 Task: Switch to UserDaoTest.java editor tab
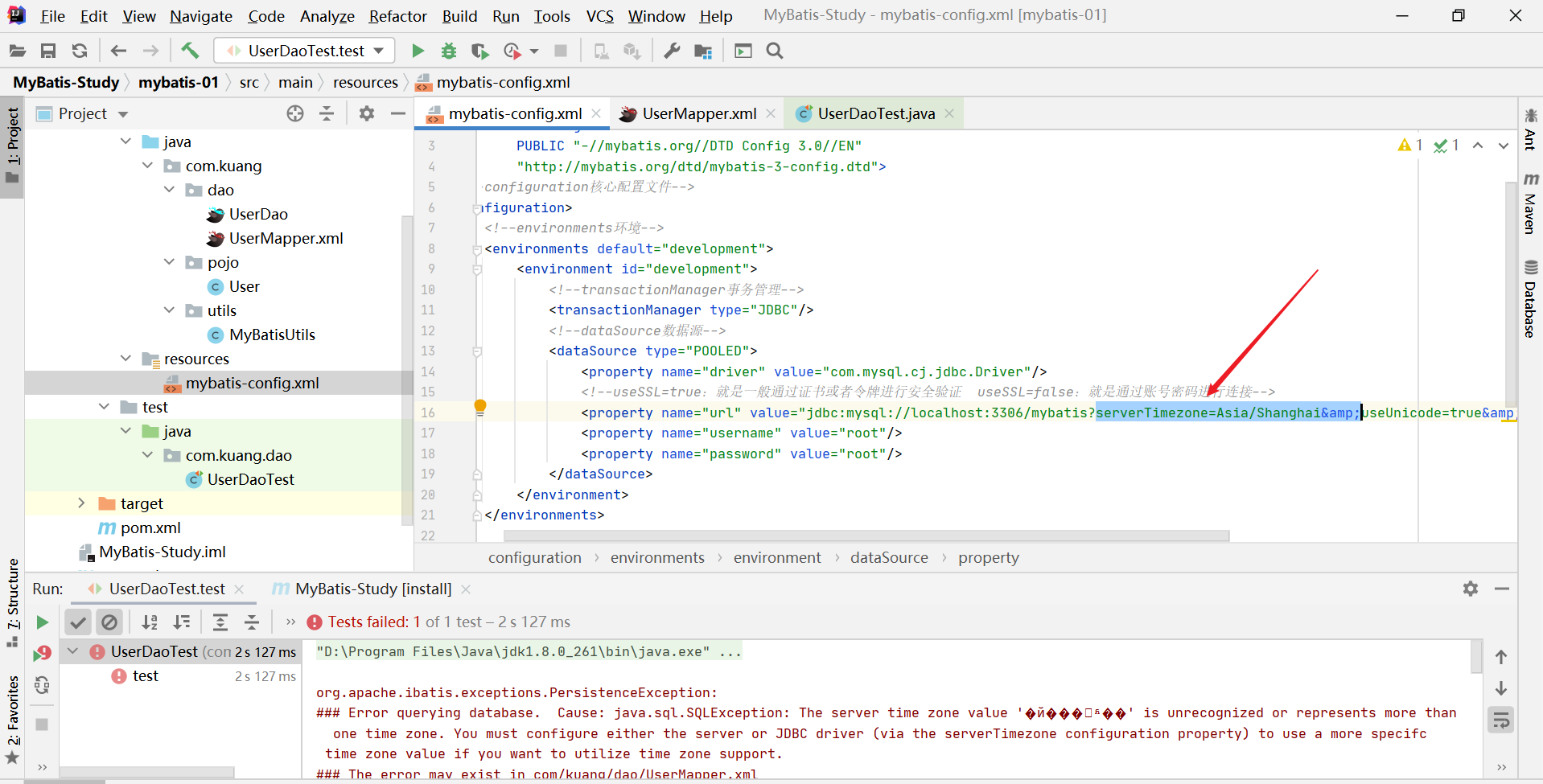pyautogui.click(x=875, y=113)
